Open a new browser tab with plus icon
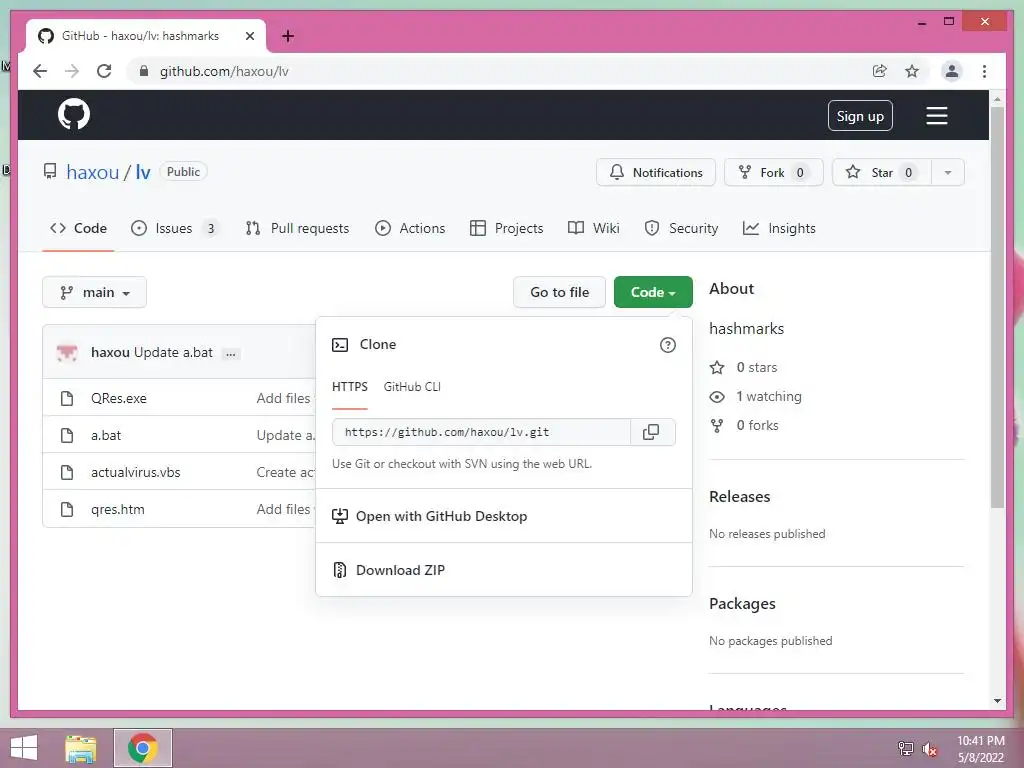Viewport: 1024px width, 768px height. coord(287,36)
